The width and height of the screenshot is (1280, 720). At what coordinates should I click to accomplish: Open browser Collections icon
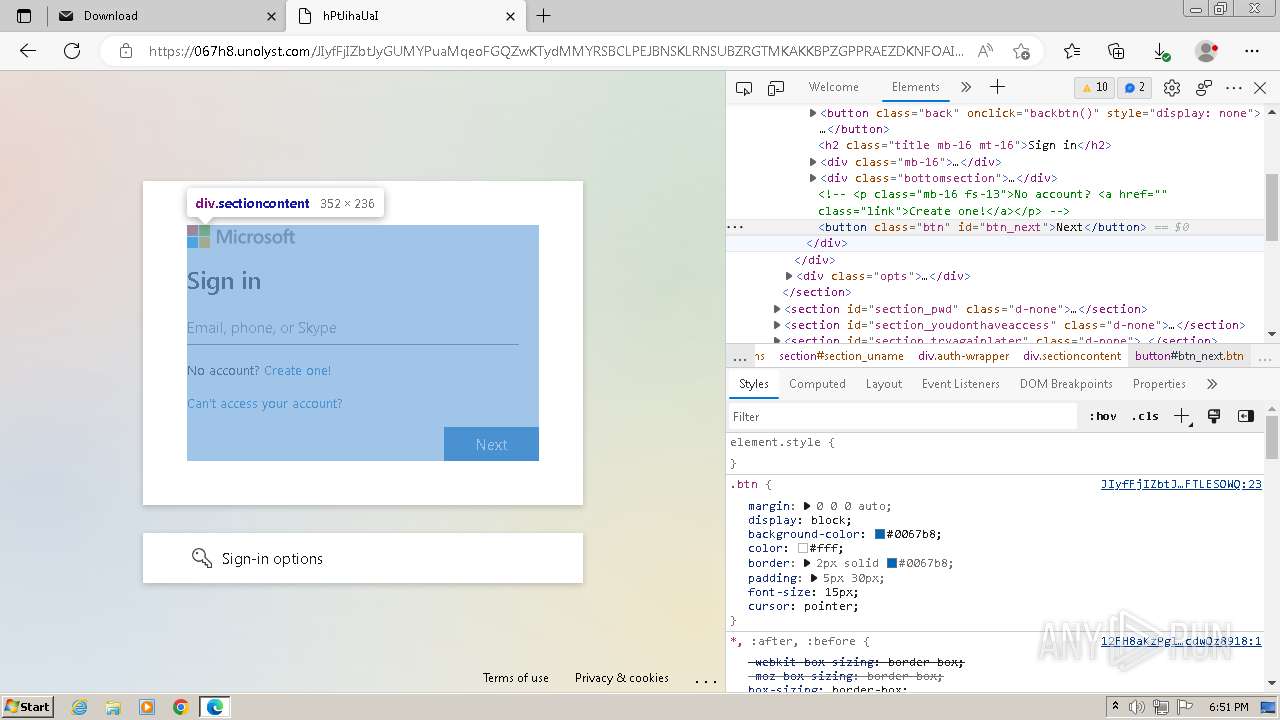pyautogui.click(x=1117, y=51)
